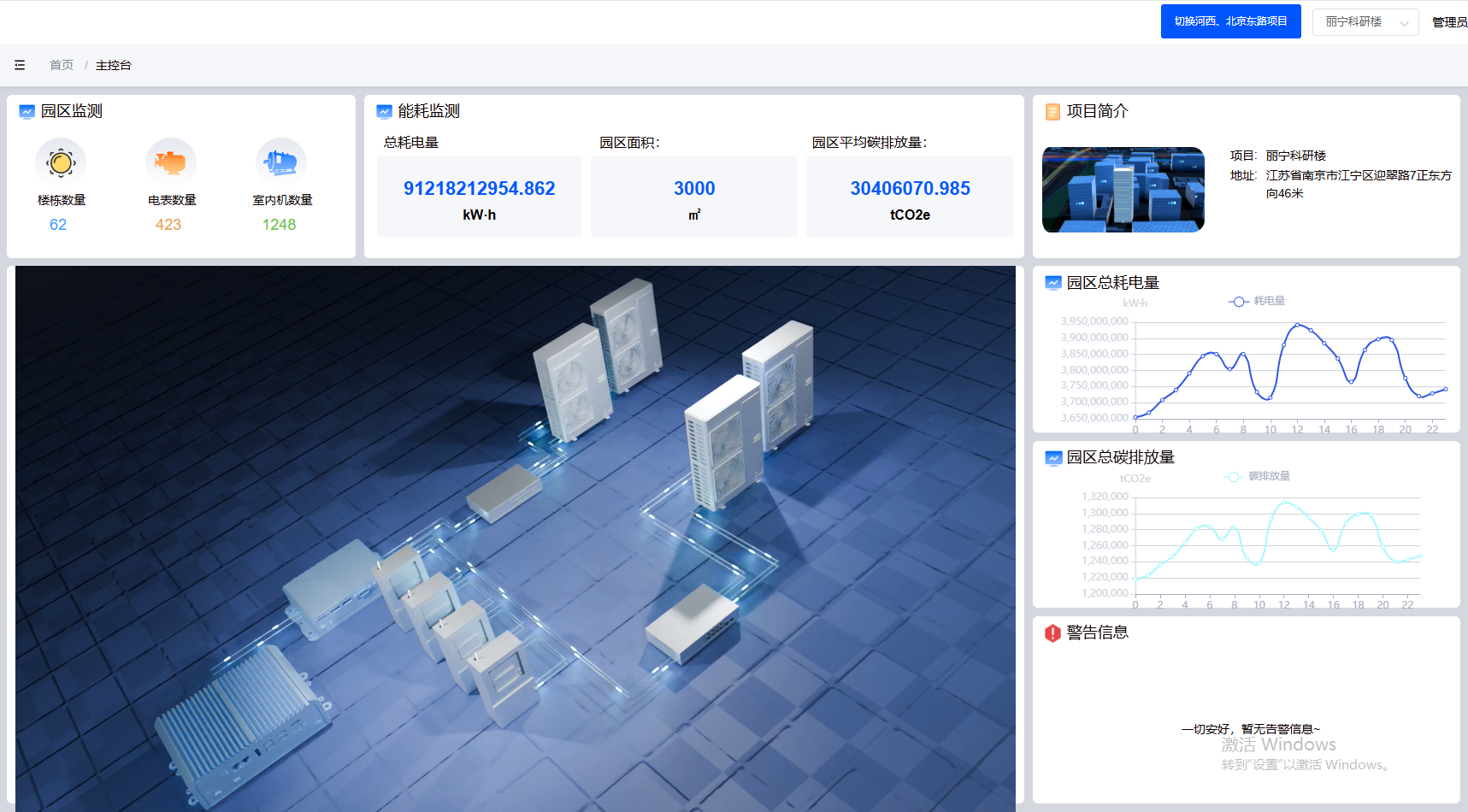The width and height of the screenshot is (1468, 812).
Task: Toggle the 碳排放量 legend series marker
Action: (1233, 477)
